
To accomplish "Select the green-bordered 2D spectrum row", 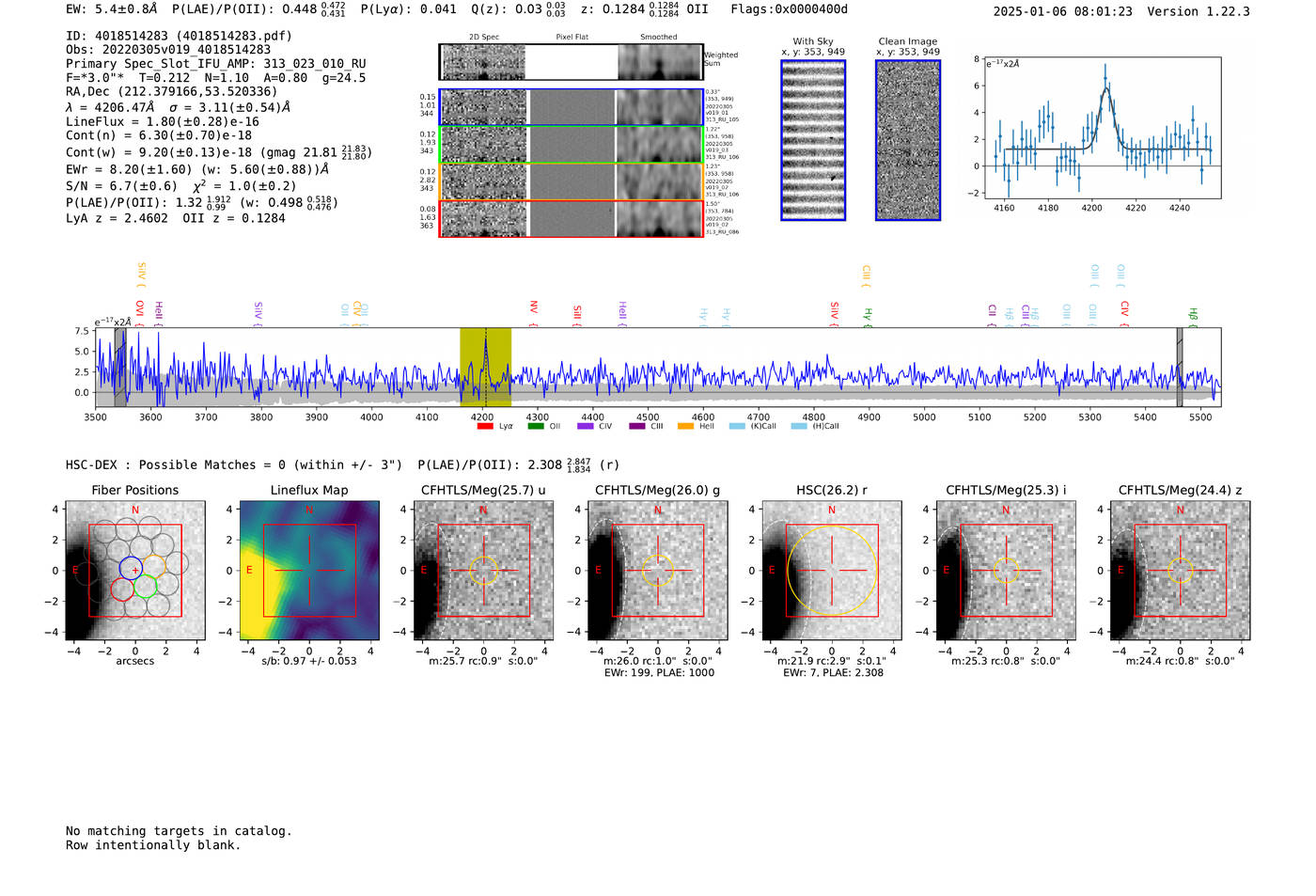I will 572,145.
